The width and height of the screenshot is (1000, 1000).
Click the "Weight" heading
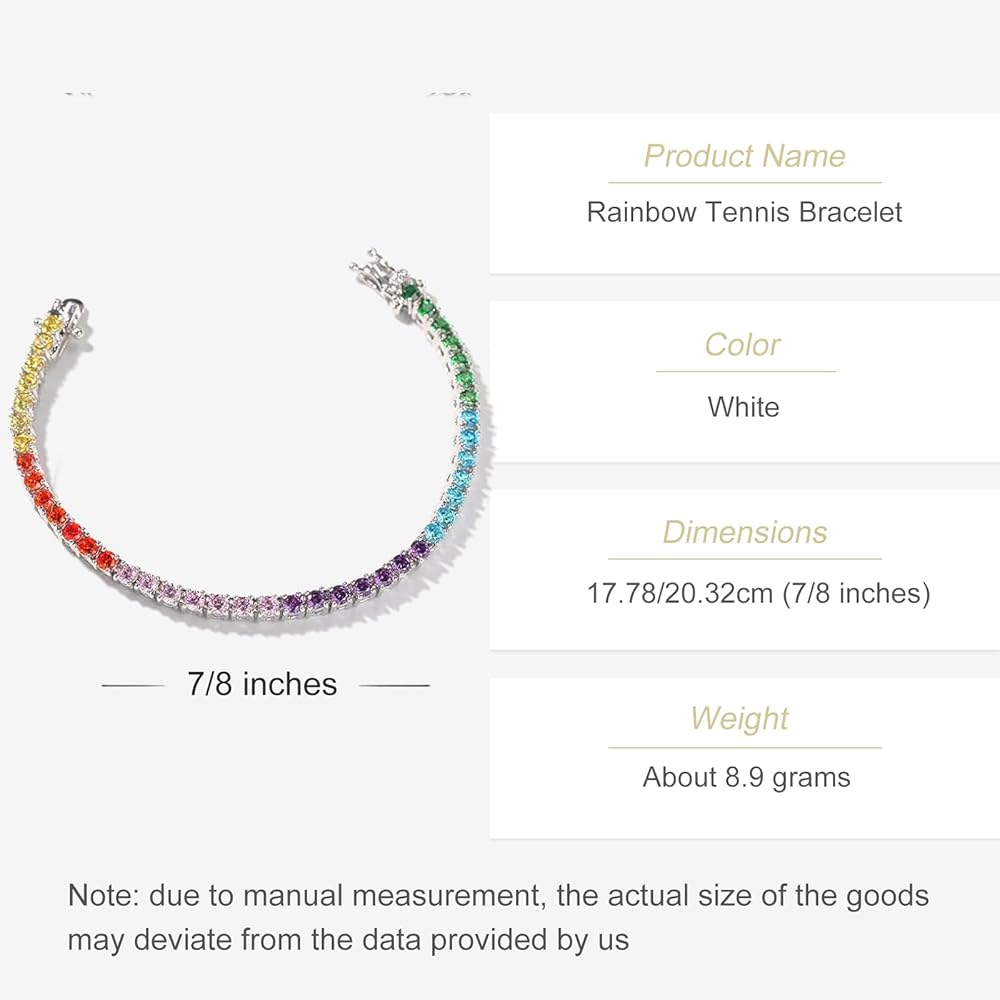click(740, 718)
